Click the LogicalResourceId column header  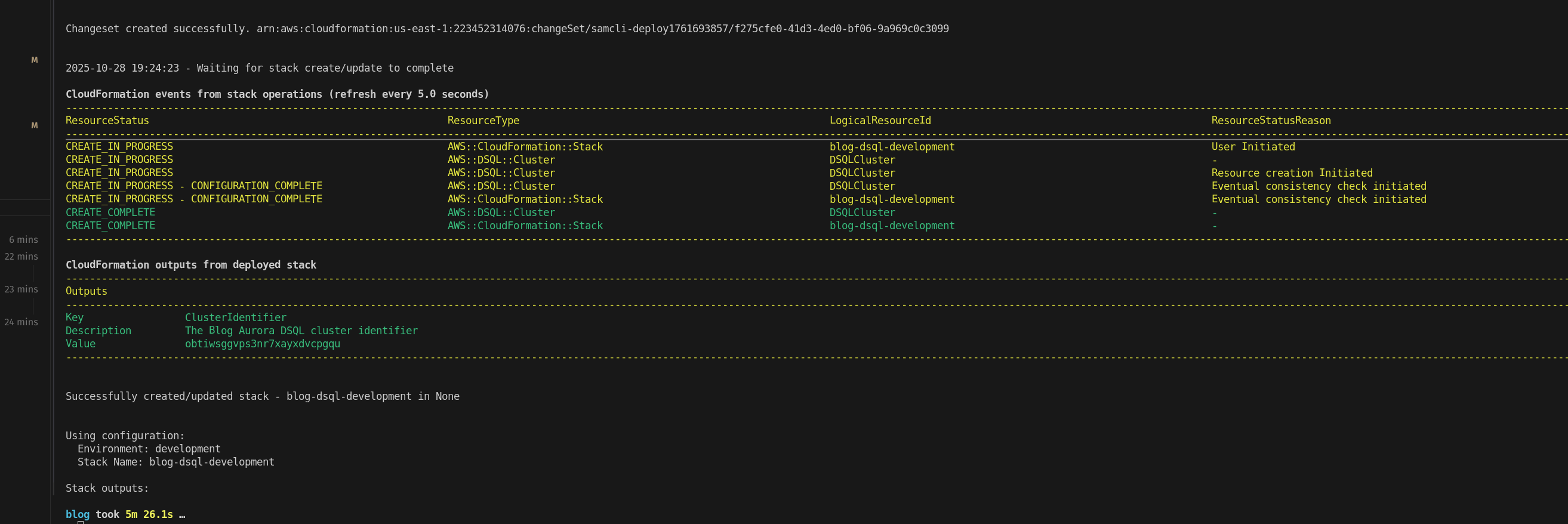click(x=880, y=121)
